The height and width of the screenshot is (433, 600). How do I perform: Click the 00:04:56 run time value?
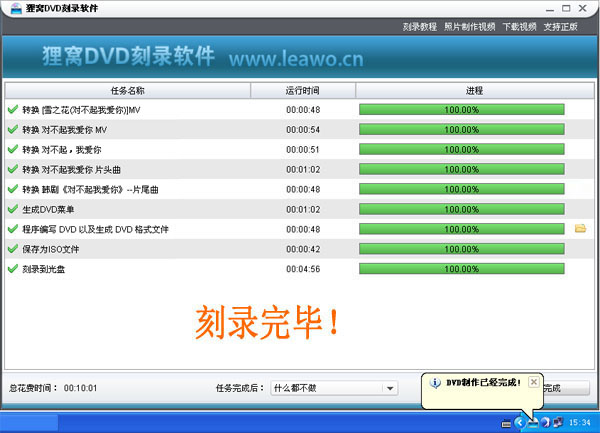tap(303, 269)
